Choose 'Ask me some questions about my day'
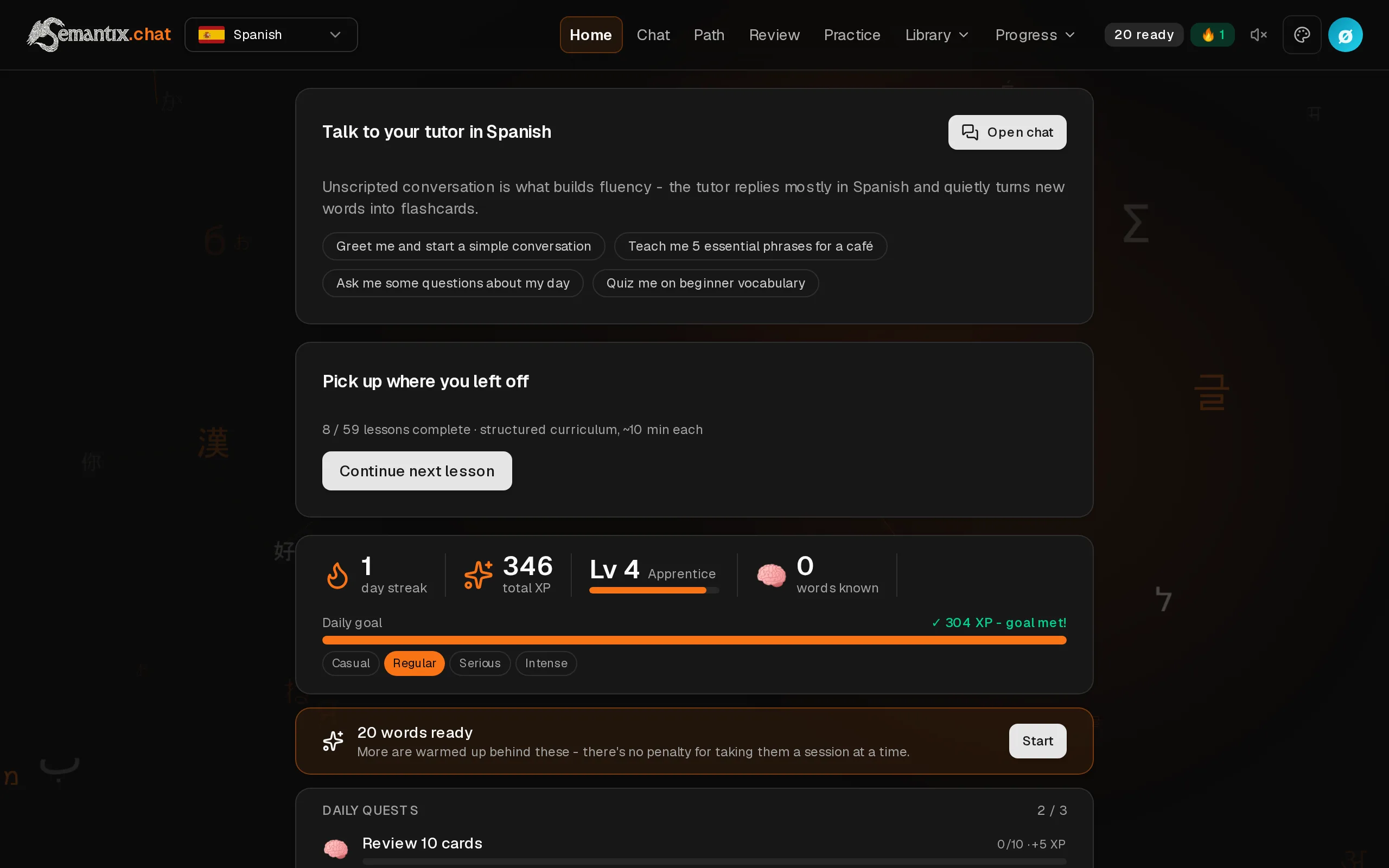Viewport: 1389px width, 868px height. 453,283
